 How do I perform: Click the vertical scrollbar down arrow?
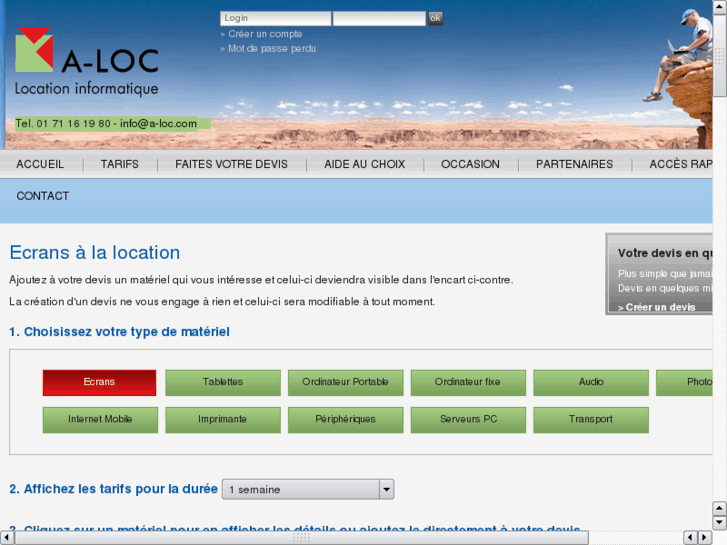719,523
